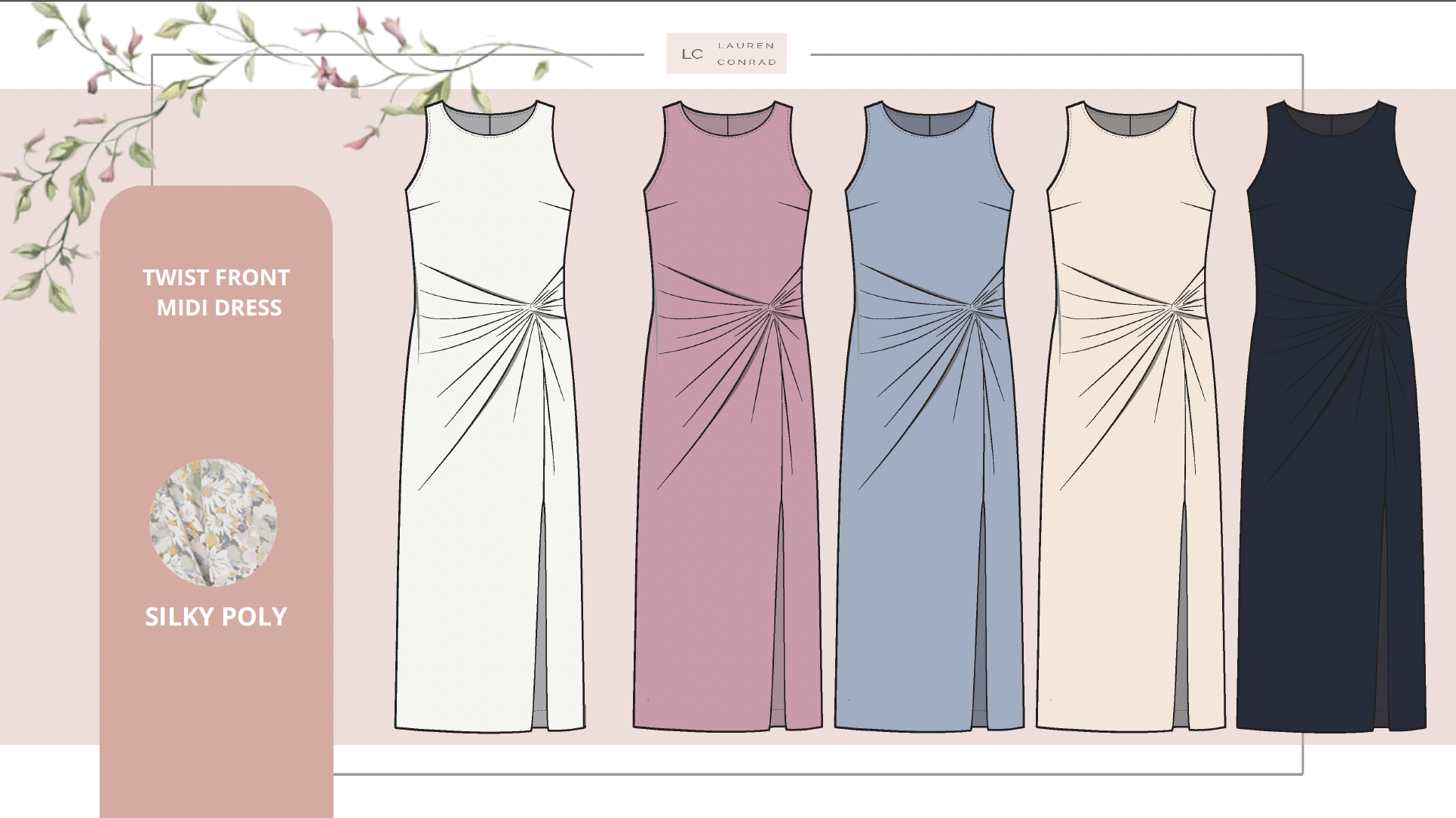The height and width of the screenshot is (818, 1456).
Task: Click the Lauren Conrad LC logo
Action: pyautogui.click(x=726, y=54)
